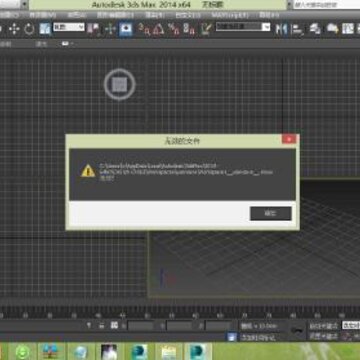Click the green circular taskbar icon
The width and height of the screenshot is (360, 360).
22,352
